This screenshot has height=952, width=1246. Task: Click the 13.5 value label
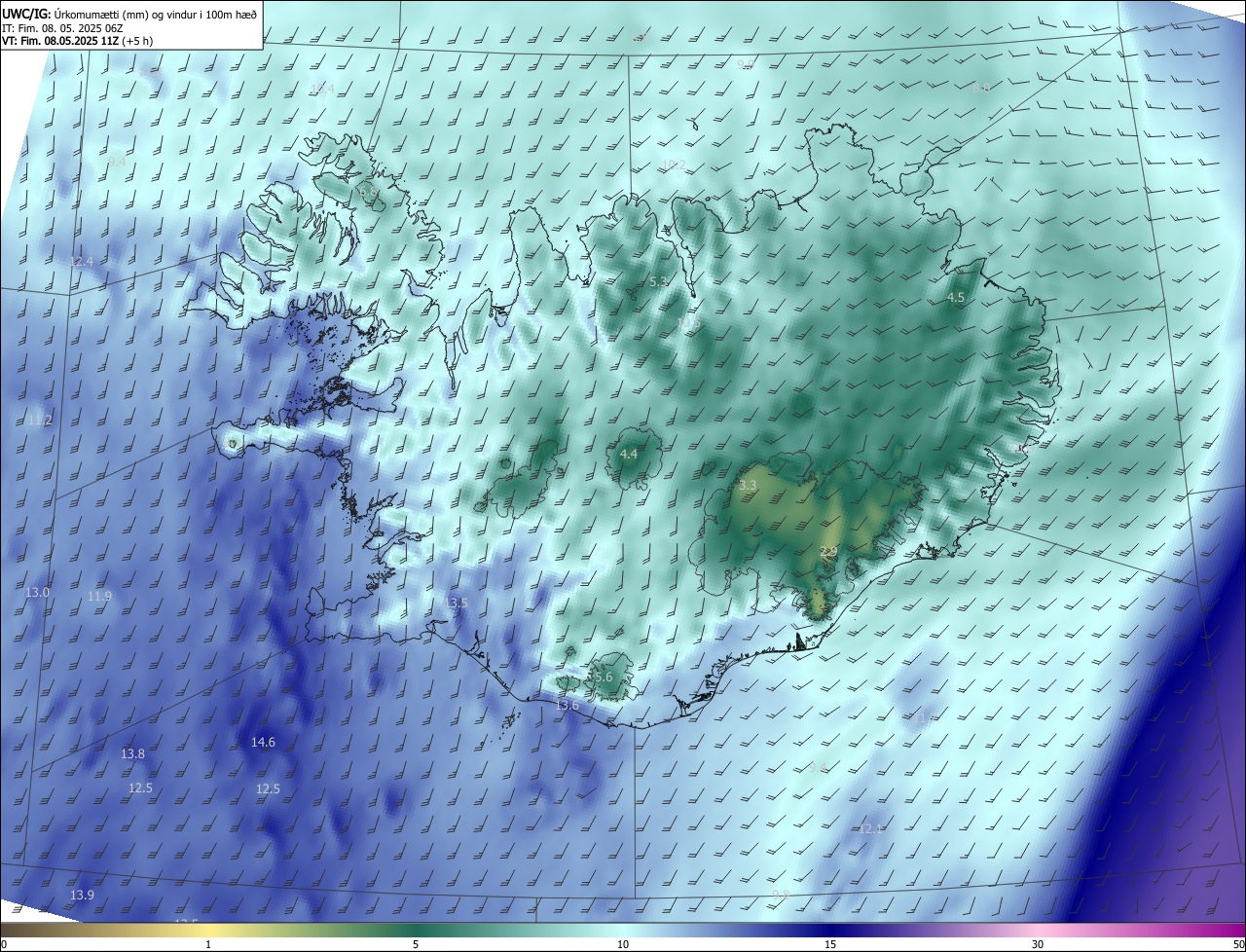[x=456, y=604]
